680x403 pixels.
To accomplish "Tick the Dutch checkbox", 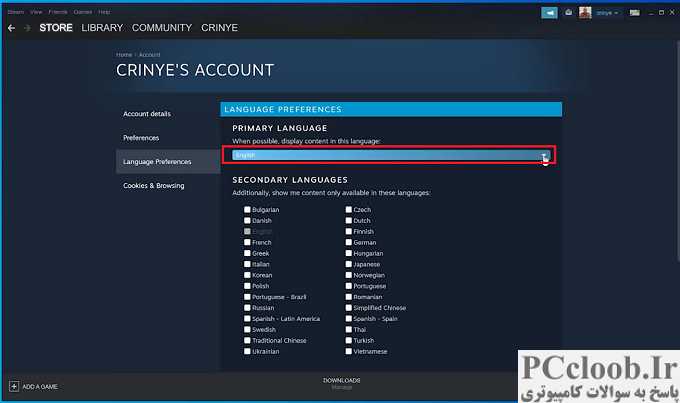I will pyautogui.click(x=349, y=220).
